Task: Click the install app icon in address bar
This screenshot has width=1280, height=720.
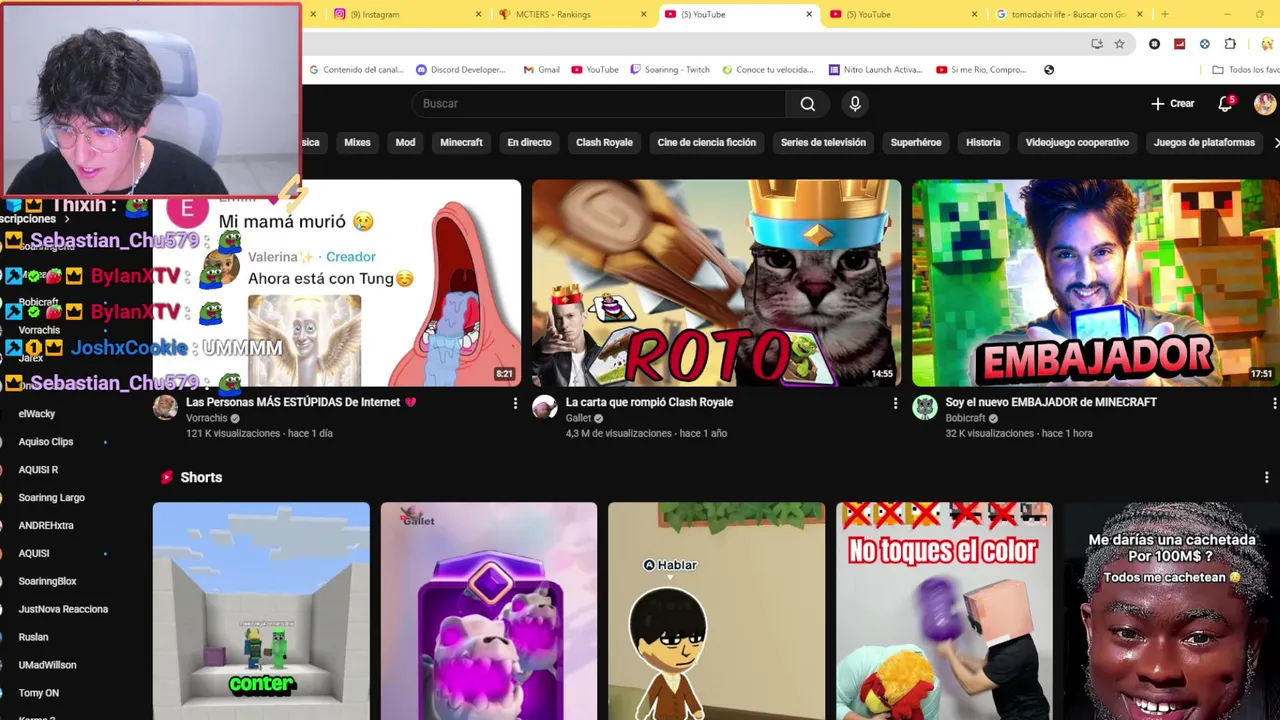Action: point(1097,44)
